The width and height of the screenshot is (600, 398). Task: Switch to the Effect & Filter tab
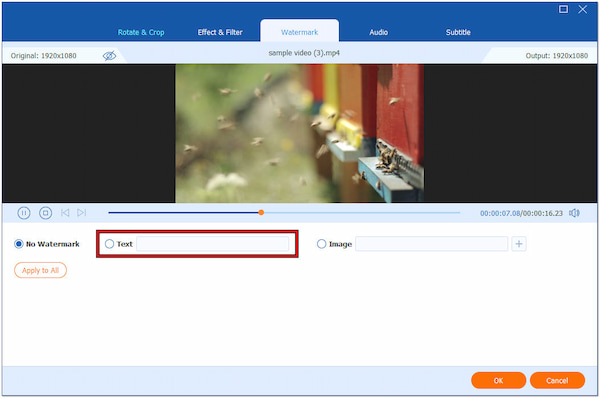[220, 33]
